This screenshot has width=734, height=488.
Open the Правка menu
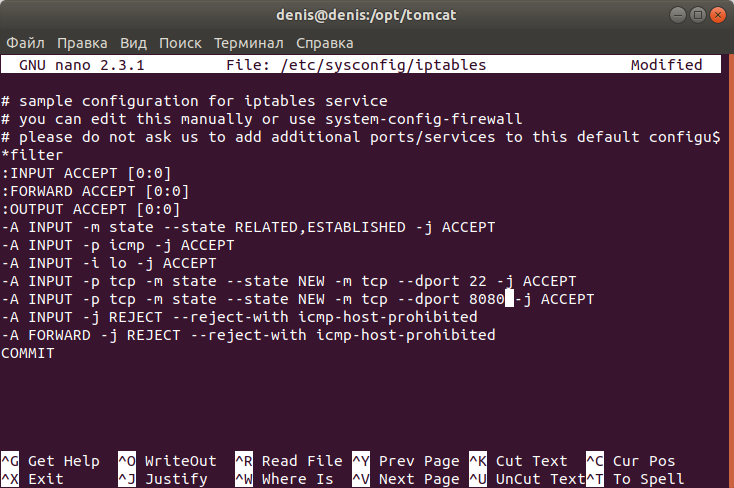tap(82, 43)
